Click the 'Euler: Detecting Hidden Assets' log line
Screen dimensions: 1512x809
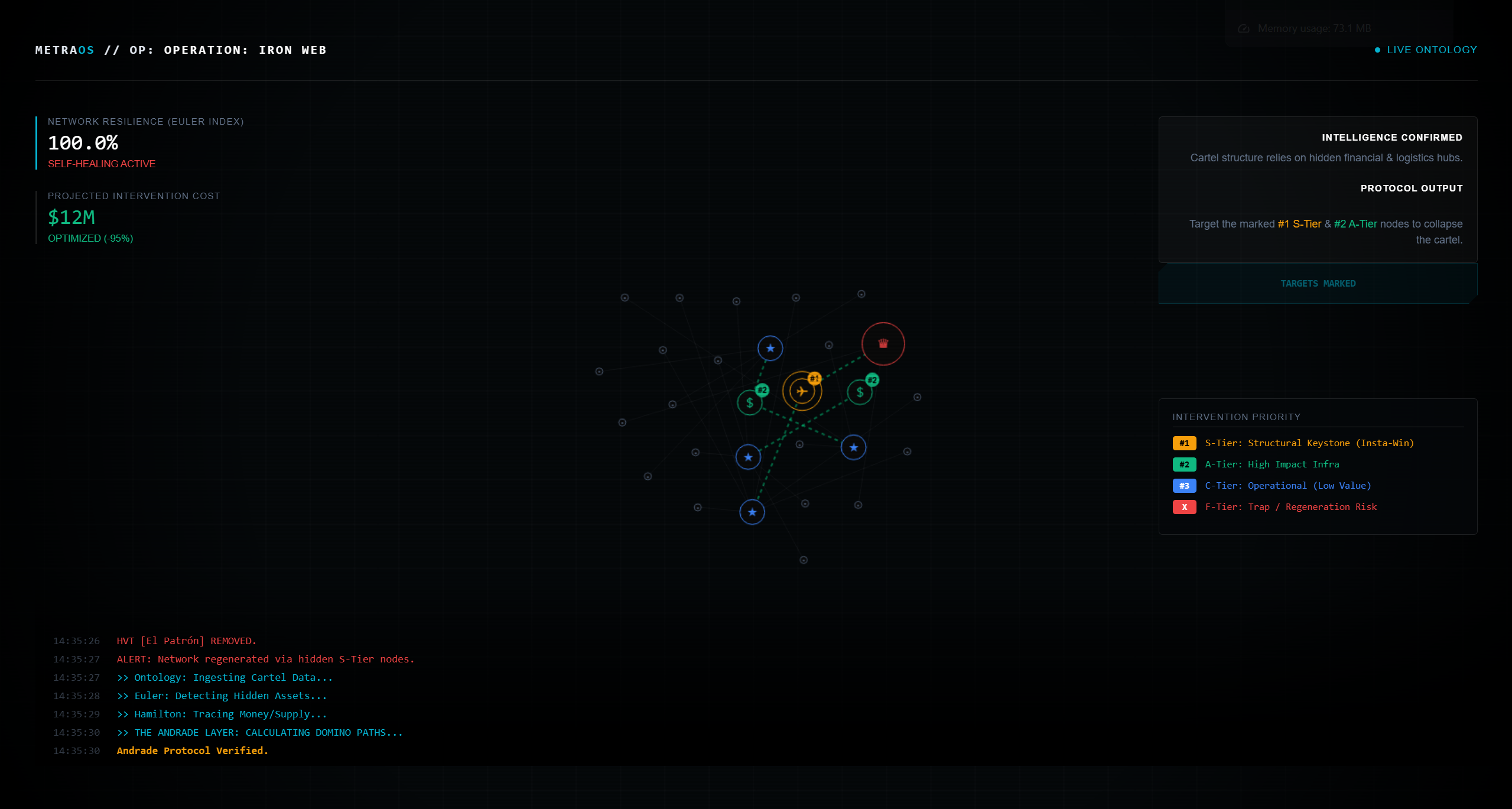click(x=222, y=696)
